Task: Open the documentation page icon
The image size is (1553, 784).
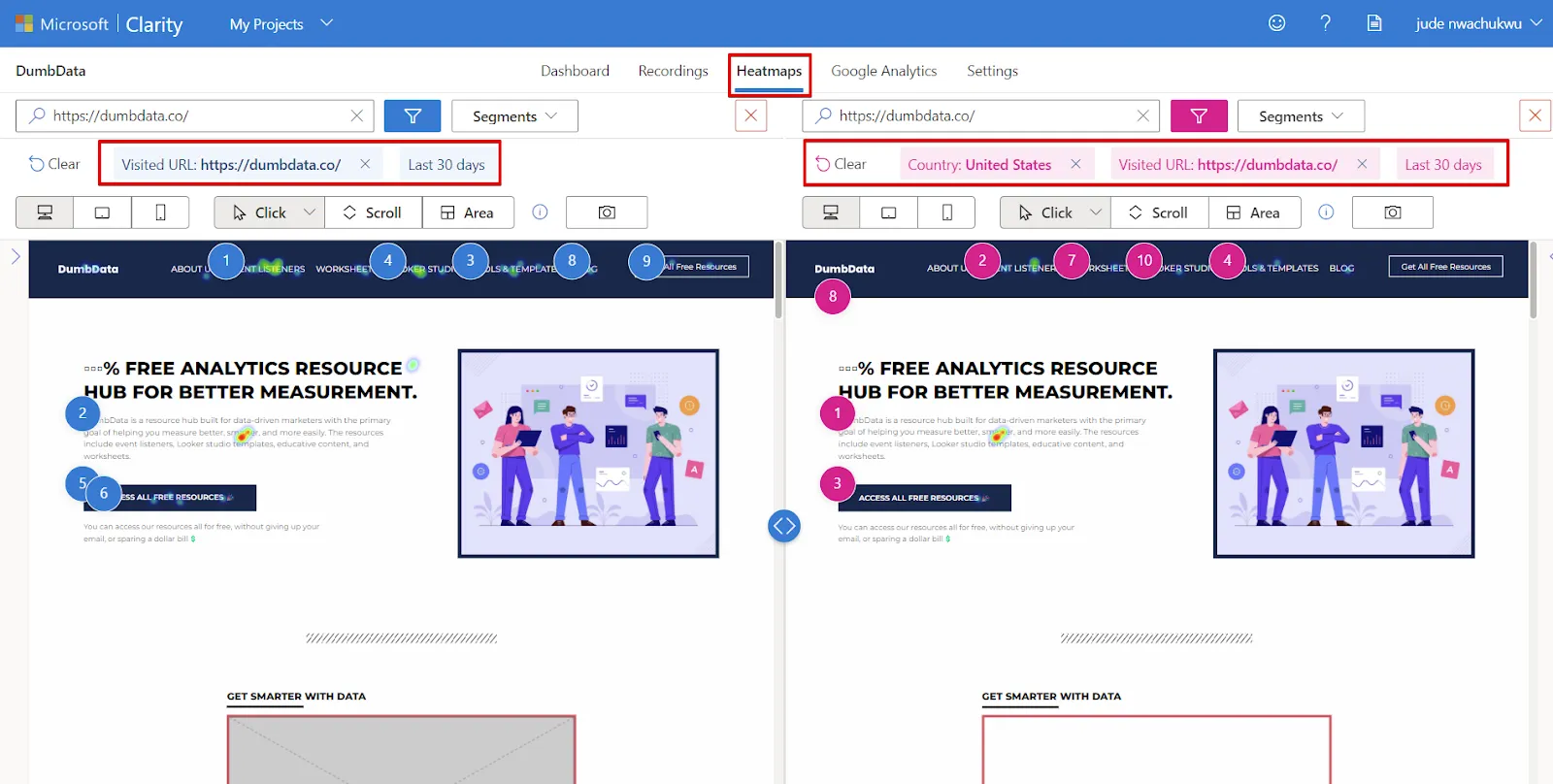Action: 1374,23
